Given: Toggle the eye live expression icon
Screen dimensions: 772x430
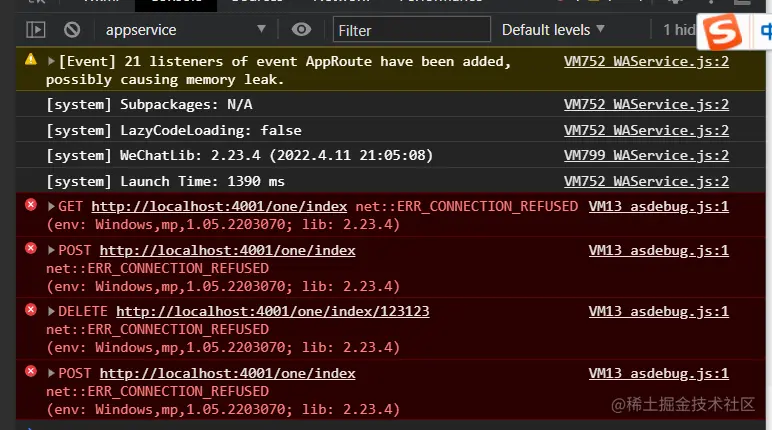Looking at the screenshot, I should point(301,30).
